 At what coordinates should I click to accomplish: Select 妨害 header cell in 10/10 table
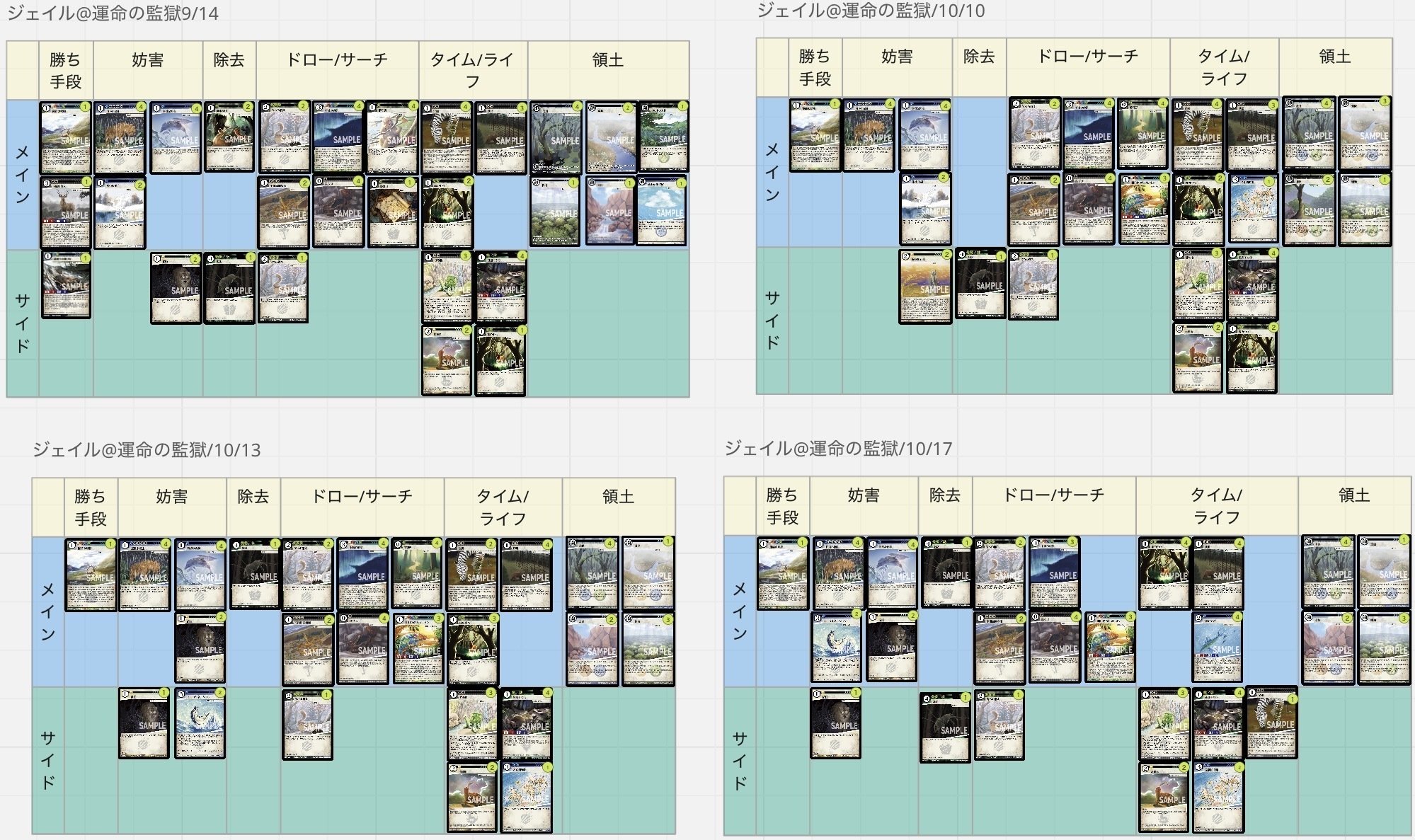[897, 57]
